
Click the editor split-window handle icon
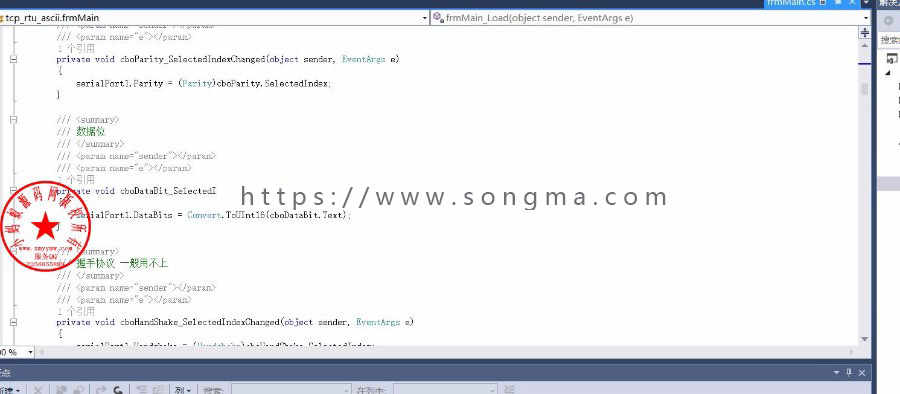click(865, 33)
